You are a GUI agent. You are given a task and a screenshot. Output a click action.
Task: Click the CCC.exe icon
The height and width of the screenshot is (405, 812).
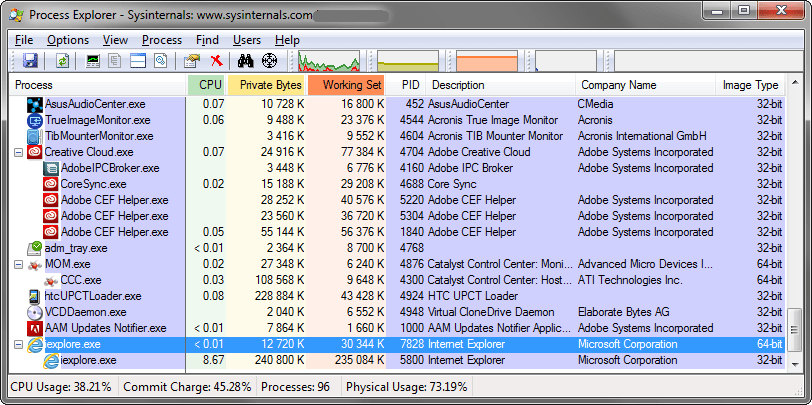(51, 280)
